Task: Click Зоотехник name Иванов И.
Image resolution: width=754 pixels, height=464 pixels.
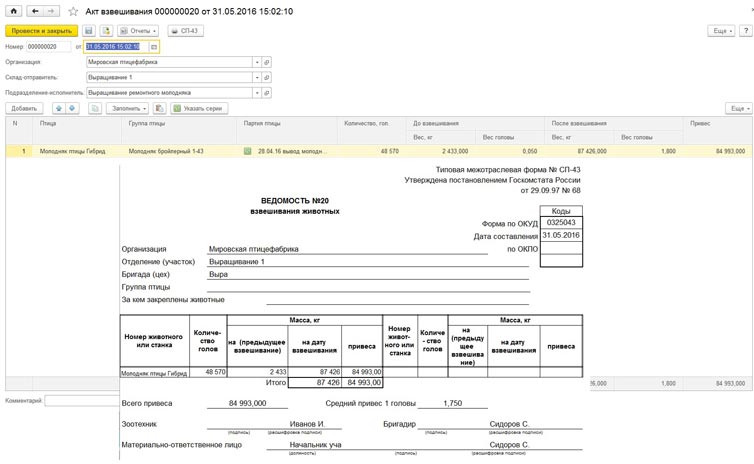Action: (307, 424)
